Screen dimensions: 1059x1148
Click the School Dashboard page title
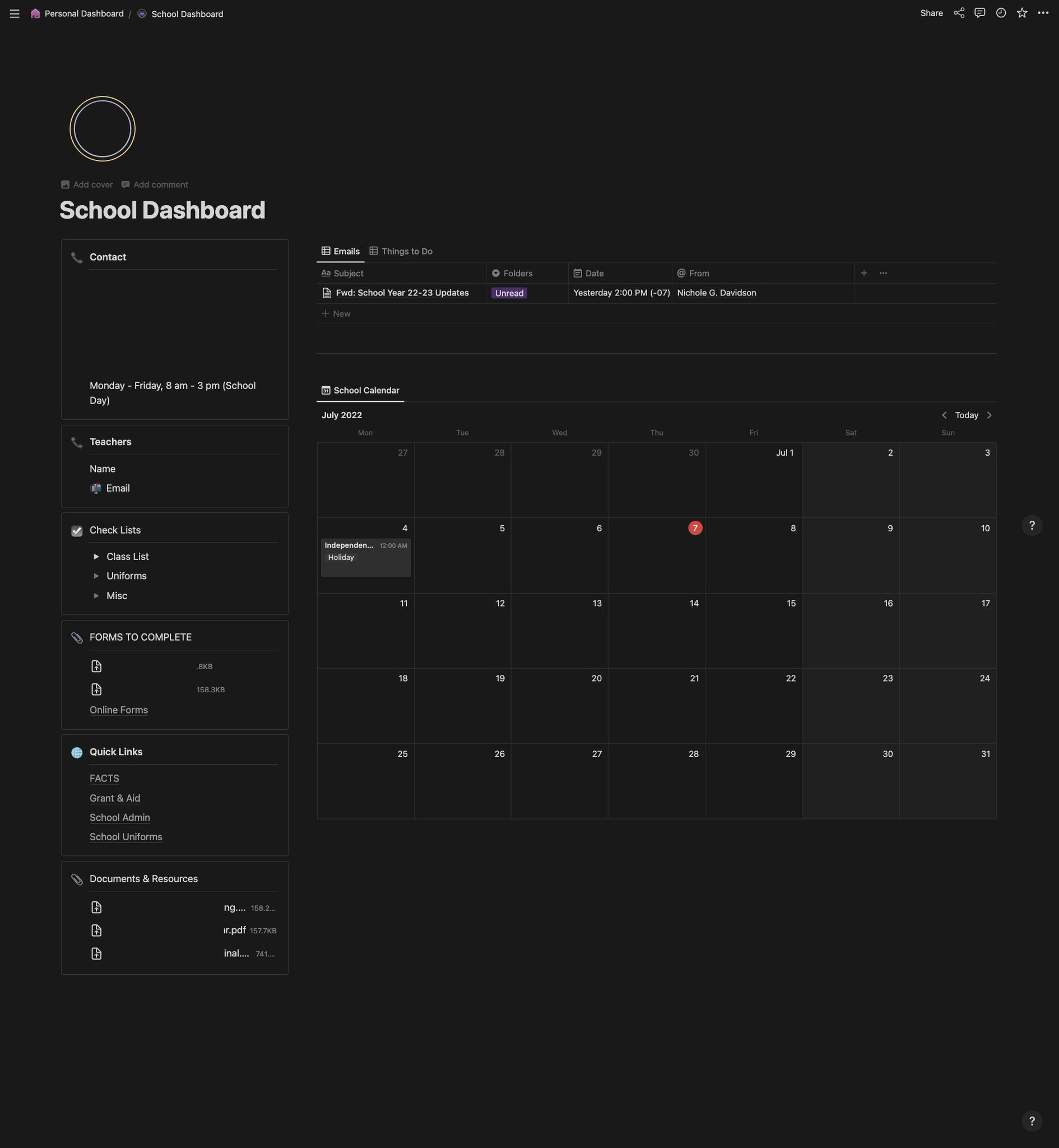162,210
